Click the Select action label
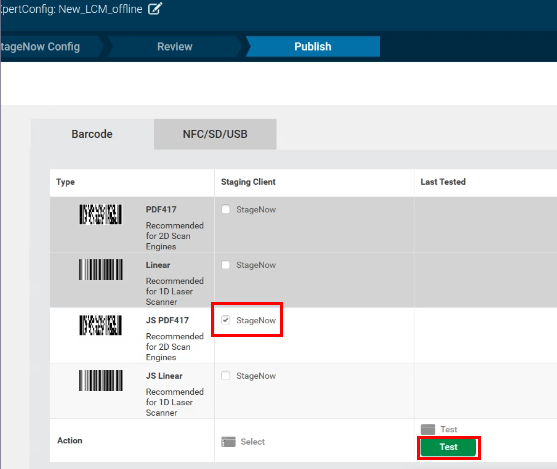This screenshot has height=469, width=557. click(253, 442)
